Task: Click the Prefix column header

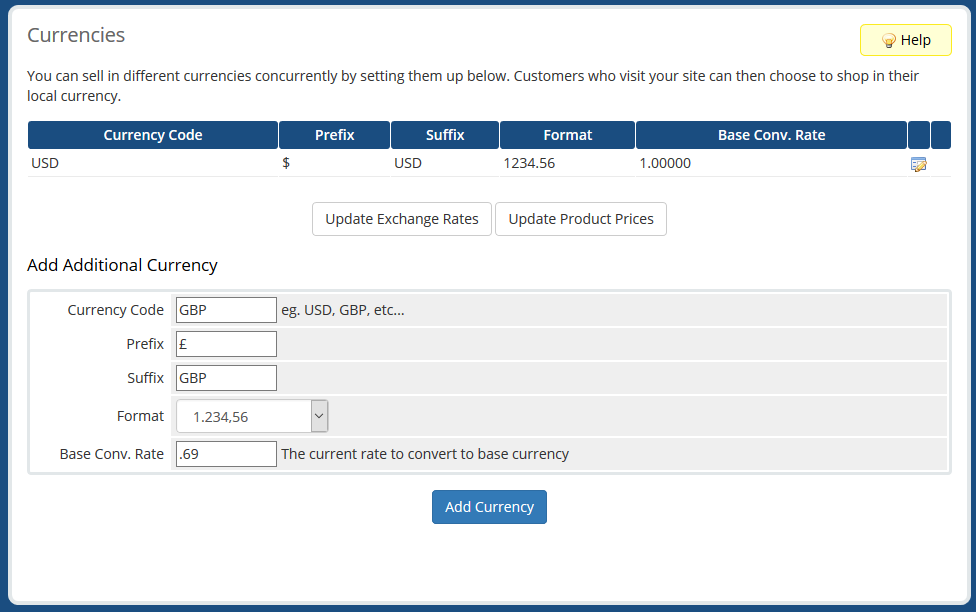Action: (334, 135)
